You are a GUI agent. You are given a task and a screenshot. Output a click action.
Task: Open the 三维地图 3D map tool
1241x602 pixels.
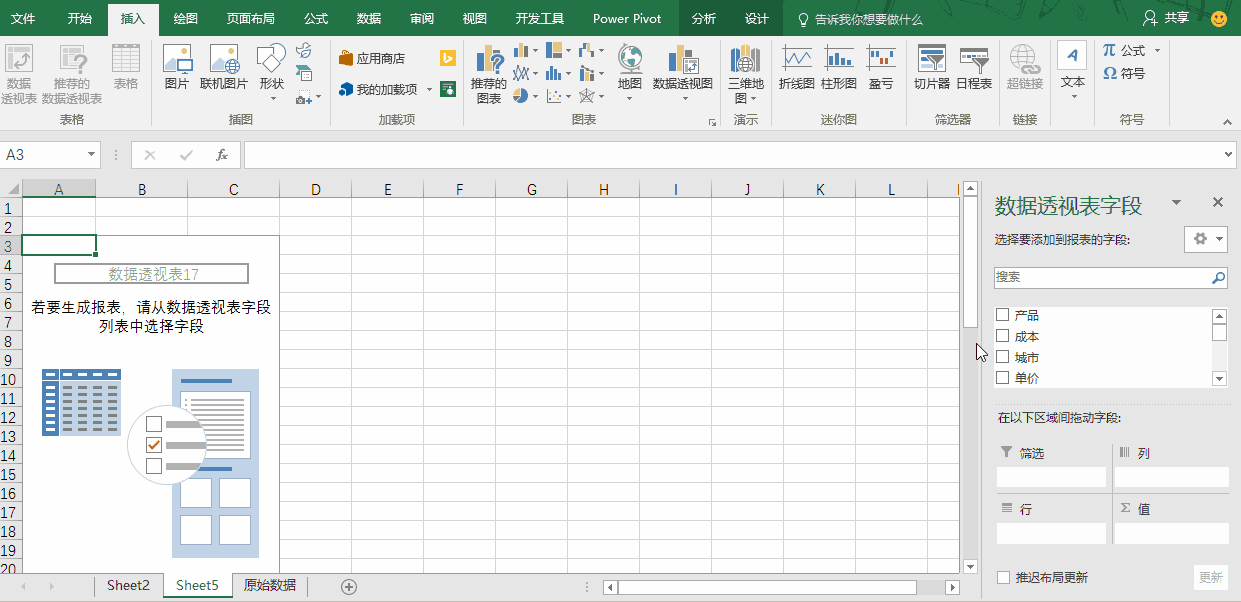(x=745, y=72)
